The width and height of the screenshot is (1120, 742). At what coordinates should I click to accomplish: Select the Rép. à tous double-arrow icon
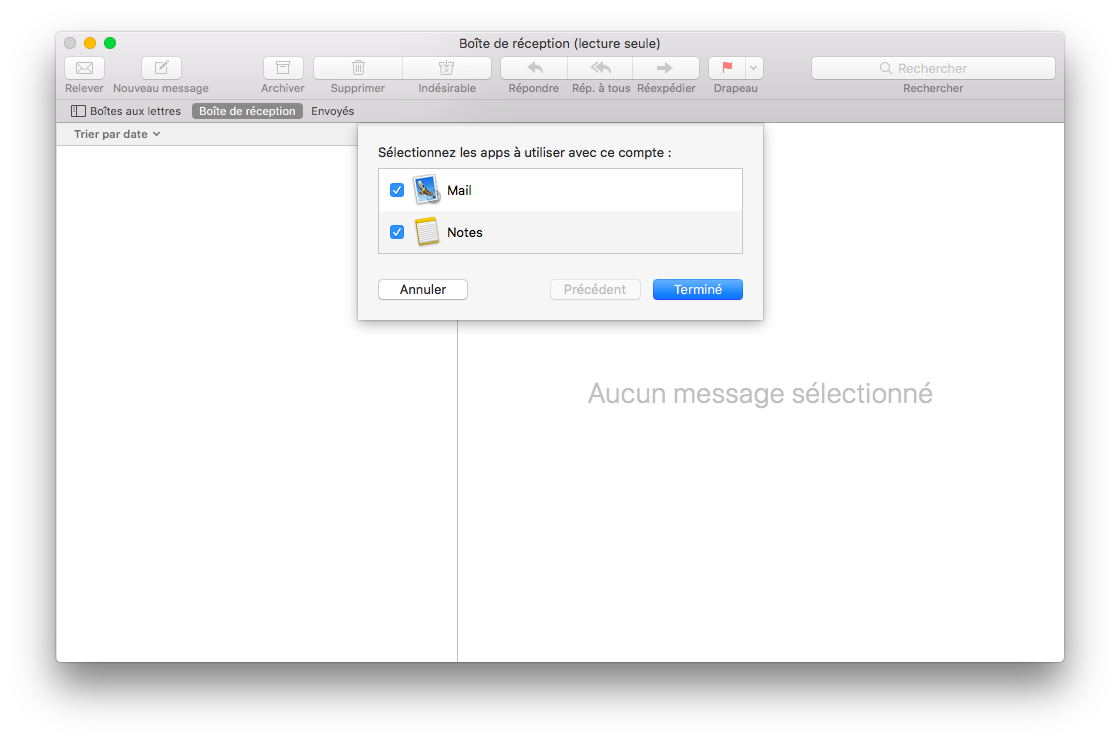[599, 68]
